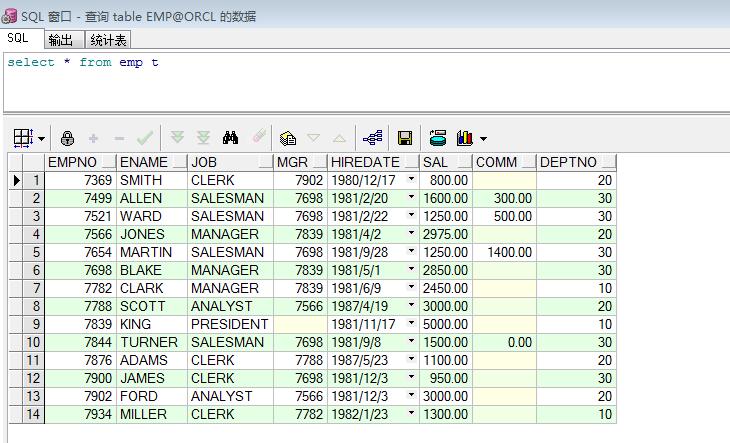Screen dimensions: 730x443
Task: Click the fetch next page arrows icon
Action: [x=177, y=137]
